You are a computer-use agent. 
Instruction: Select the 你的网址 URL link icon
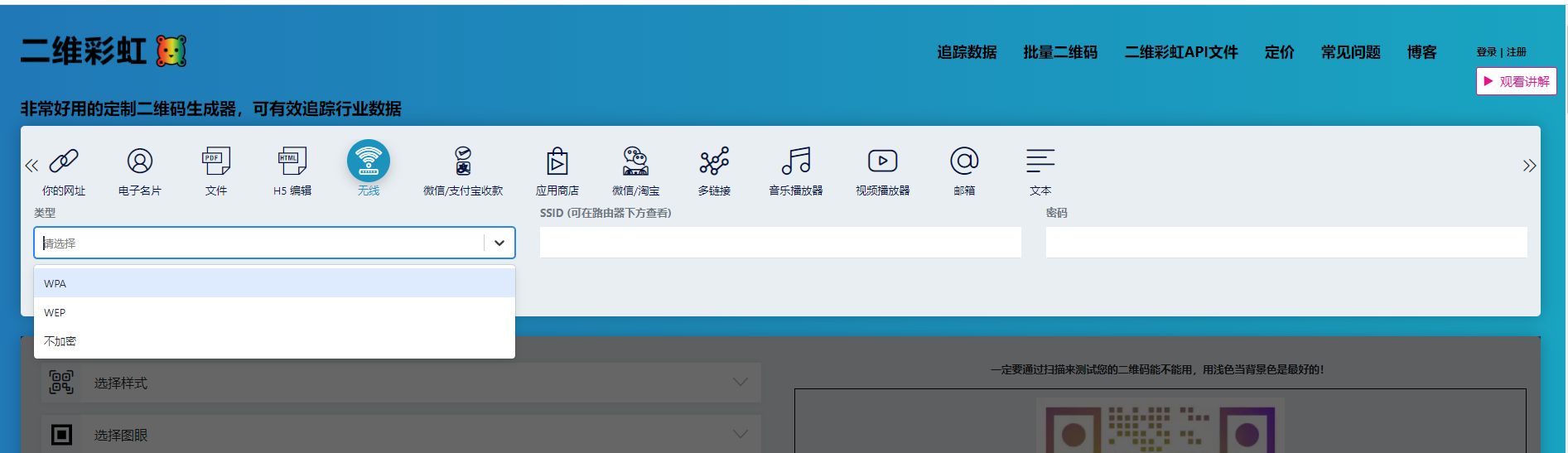64,161
